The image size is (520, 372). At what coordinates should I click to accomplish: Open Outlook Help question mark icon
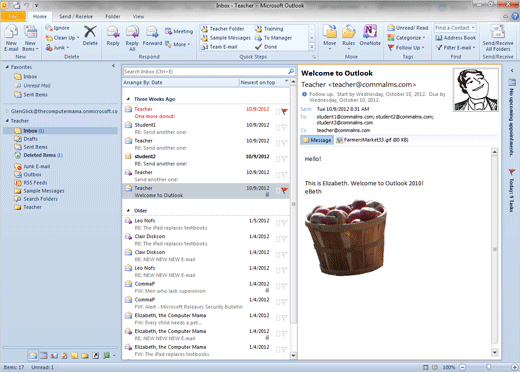coord(515,16)
